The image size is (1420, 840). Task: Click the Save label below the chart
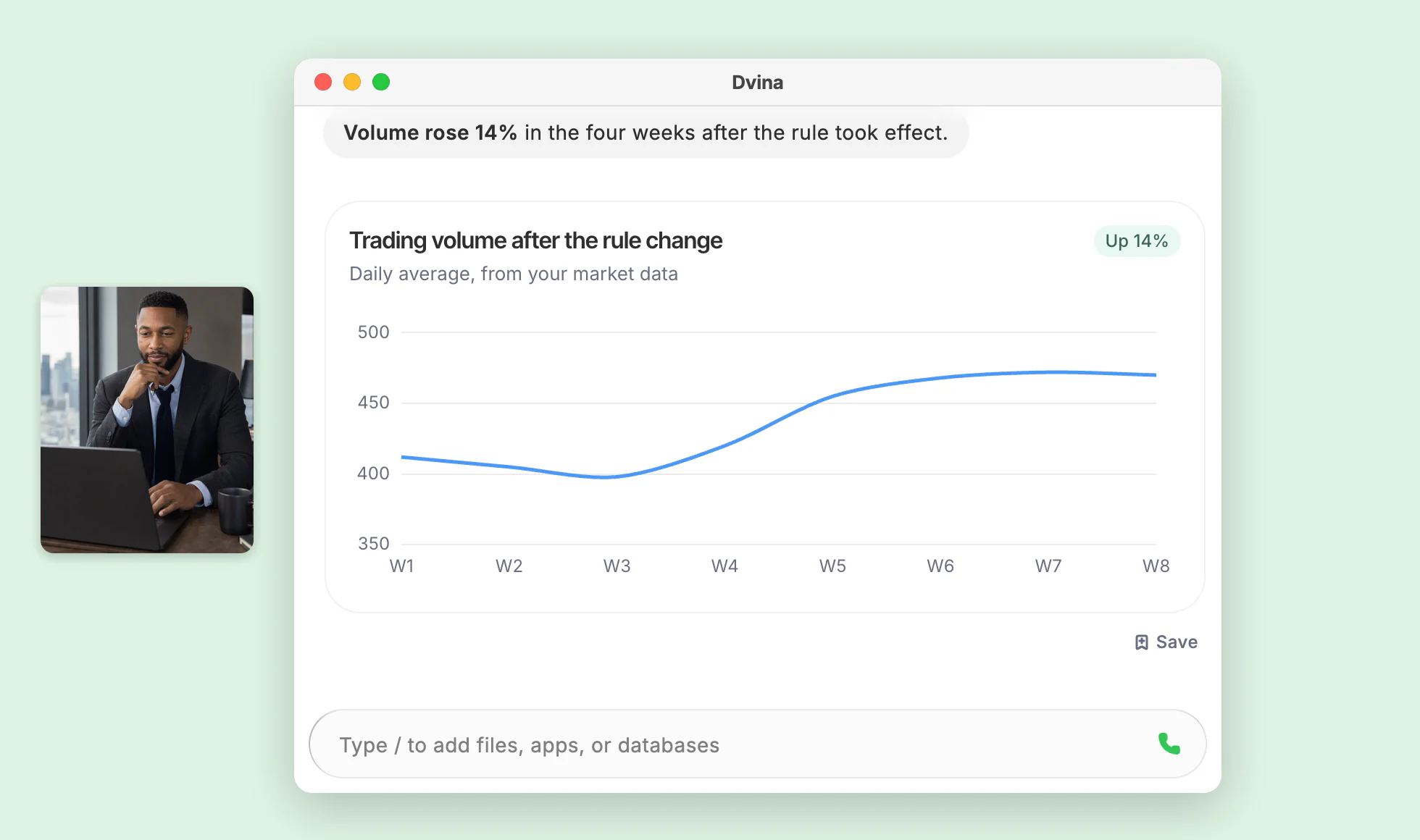tap(1177, 642)
